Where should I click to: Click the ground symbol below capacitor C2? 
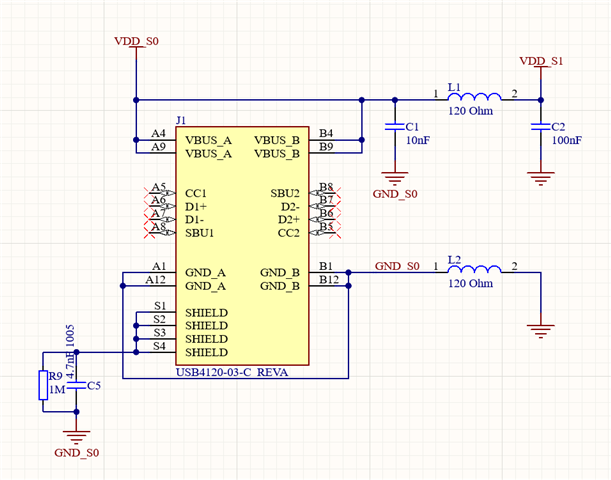pyautogui.click(x=540, y=178)
